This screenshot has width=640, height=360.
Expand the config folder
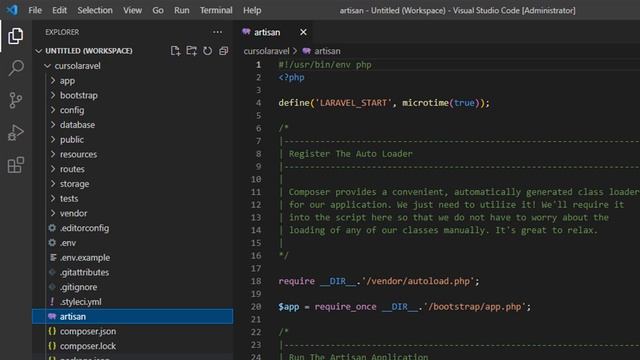(53, 110)
